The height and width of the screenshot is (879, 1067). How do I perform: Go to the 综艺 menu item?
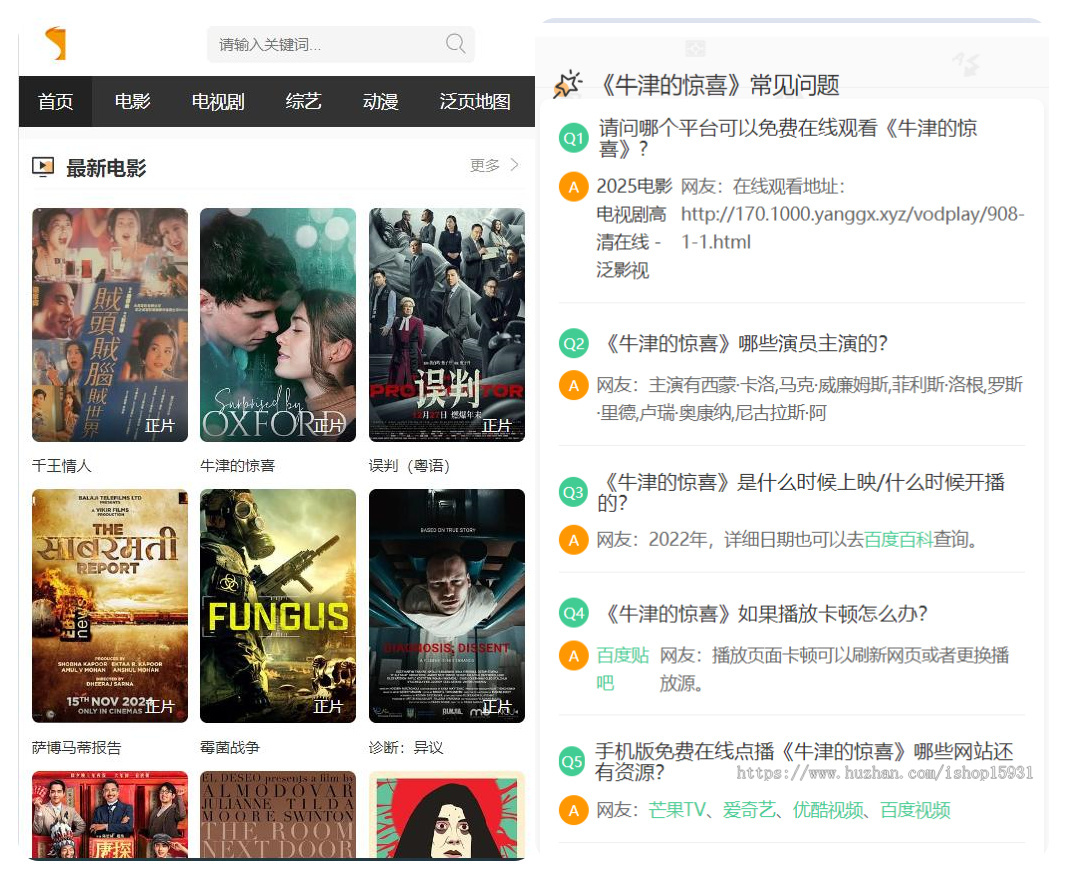pyautogui.click(x=303, y=101)
